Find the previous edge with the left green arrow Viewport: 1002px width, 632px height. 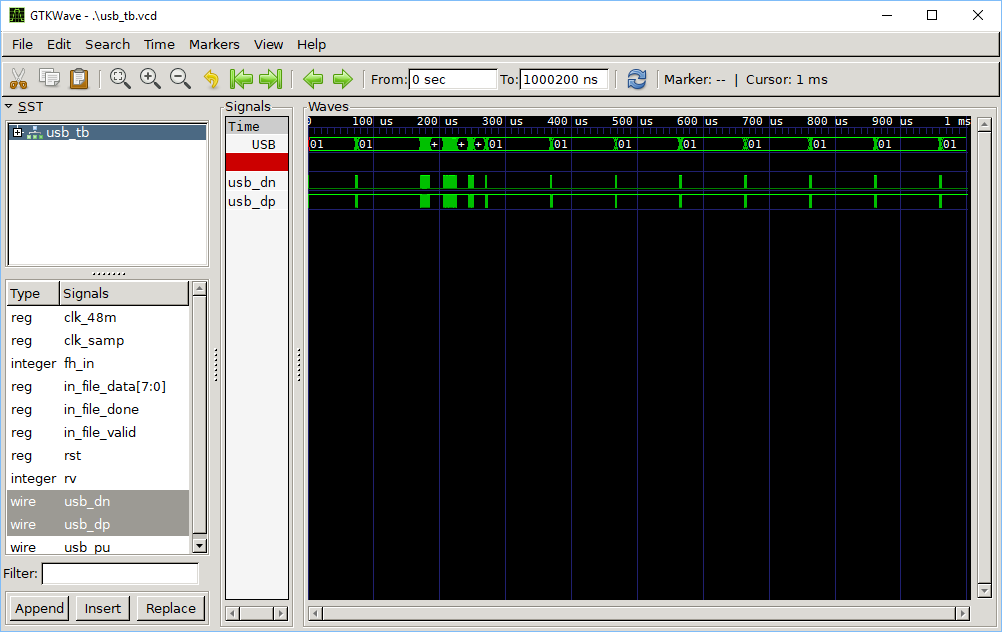pos(313,79)
